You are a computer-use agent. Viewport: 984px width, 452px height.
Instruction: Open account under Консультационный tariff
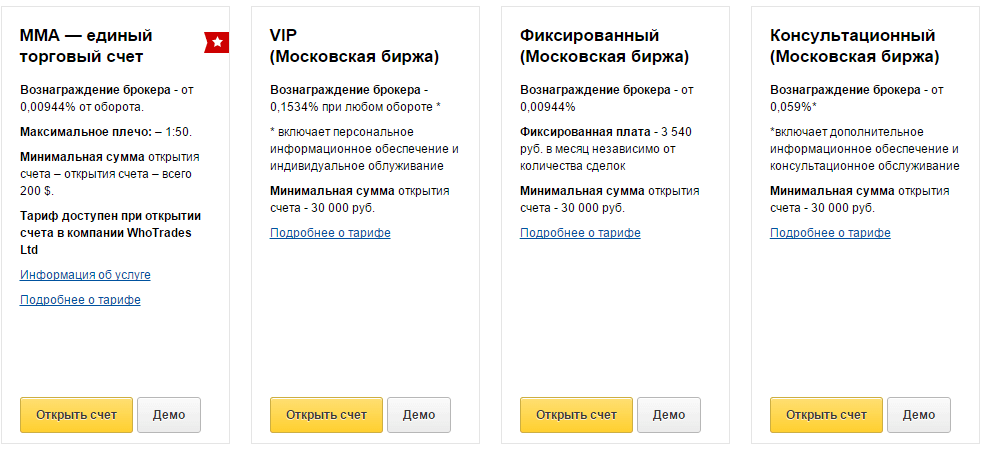(x=826, y=415)
